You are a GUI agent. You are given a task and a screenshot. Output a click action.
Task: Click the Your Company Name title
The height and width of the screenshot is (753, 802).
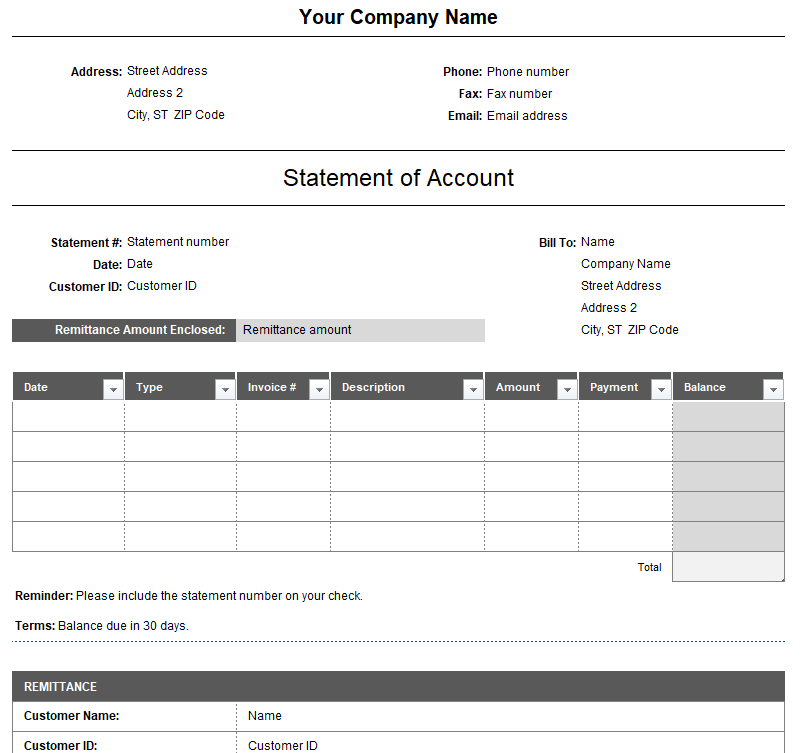[x=398, y=17]
